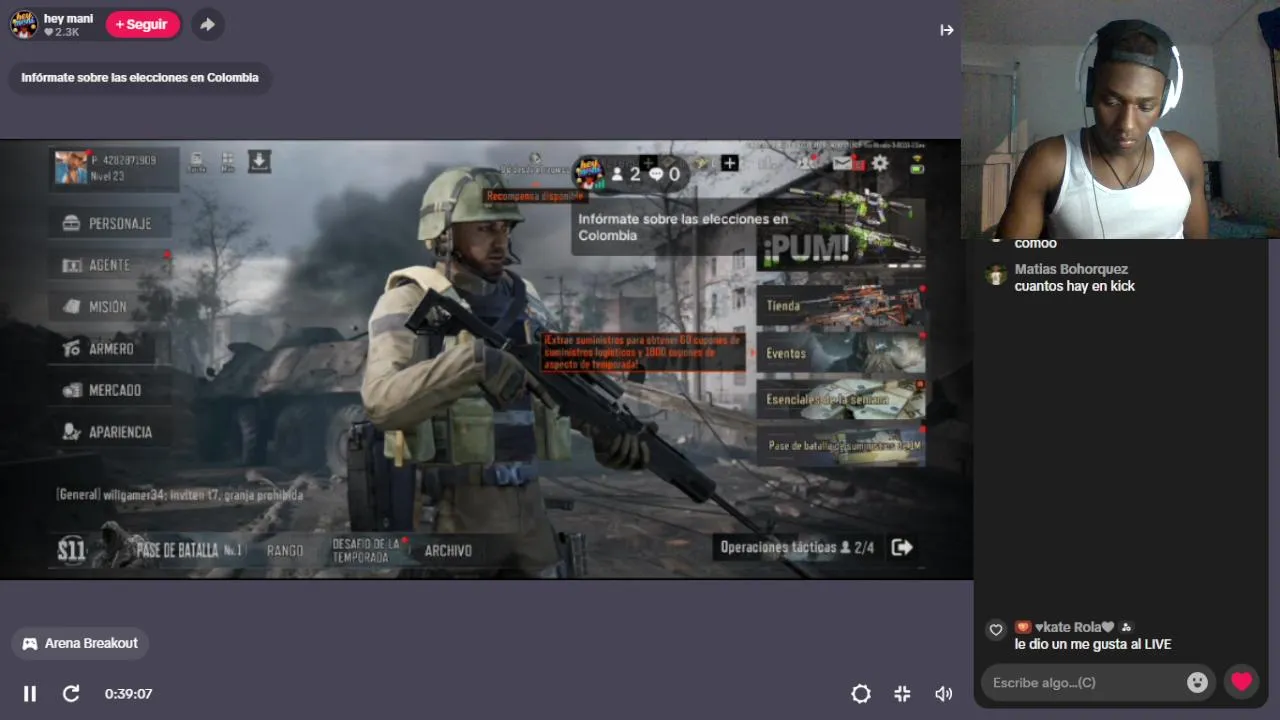The width and height of the screenshot is (1280, 720).
Task: Open the Tienda shop banner
Action: [x=841, y=305]
